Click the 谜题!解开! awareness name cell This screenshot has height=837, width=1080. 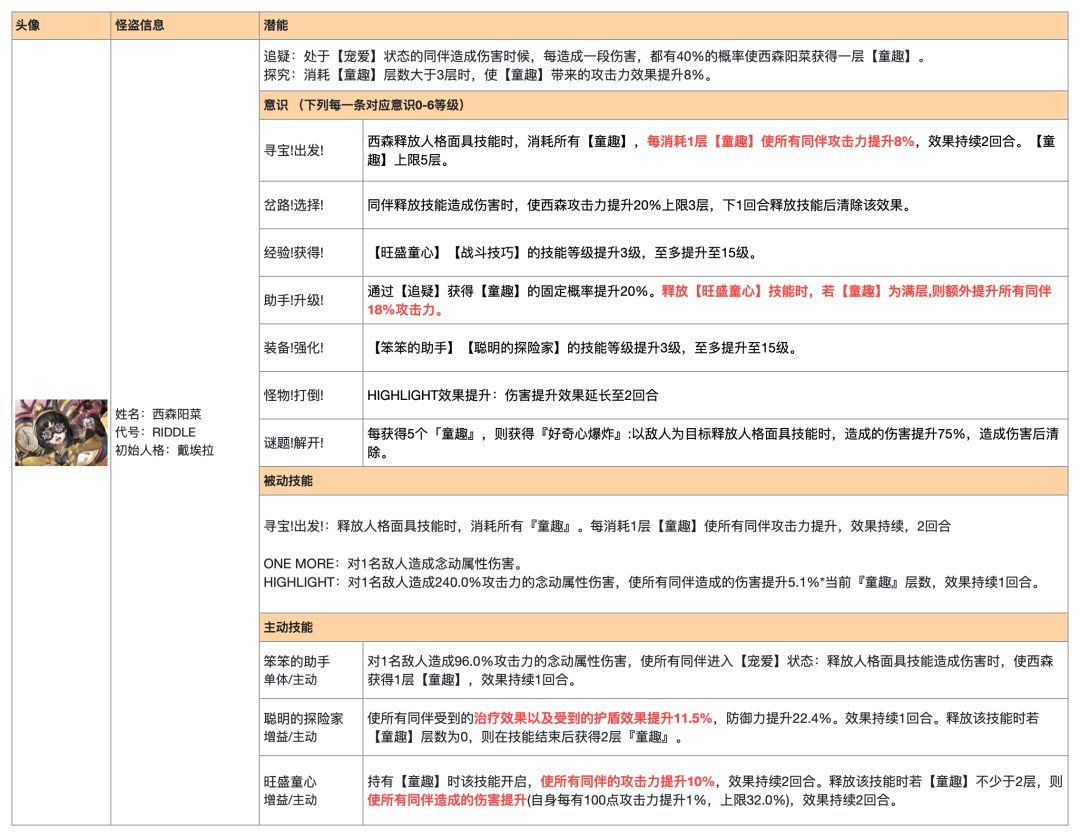[x=311, y=442]
